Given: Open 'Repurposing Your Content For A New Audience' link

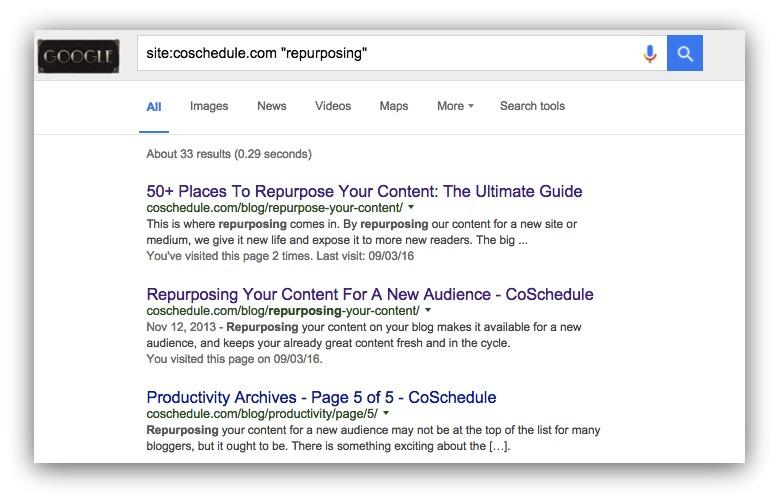Looking at the screenshot, I should click(370, 294).
